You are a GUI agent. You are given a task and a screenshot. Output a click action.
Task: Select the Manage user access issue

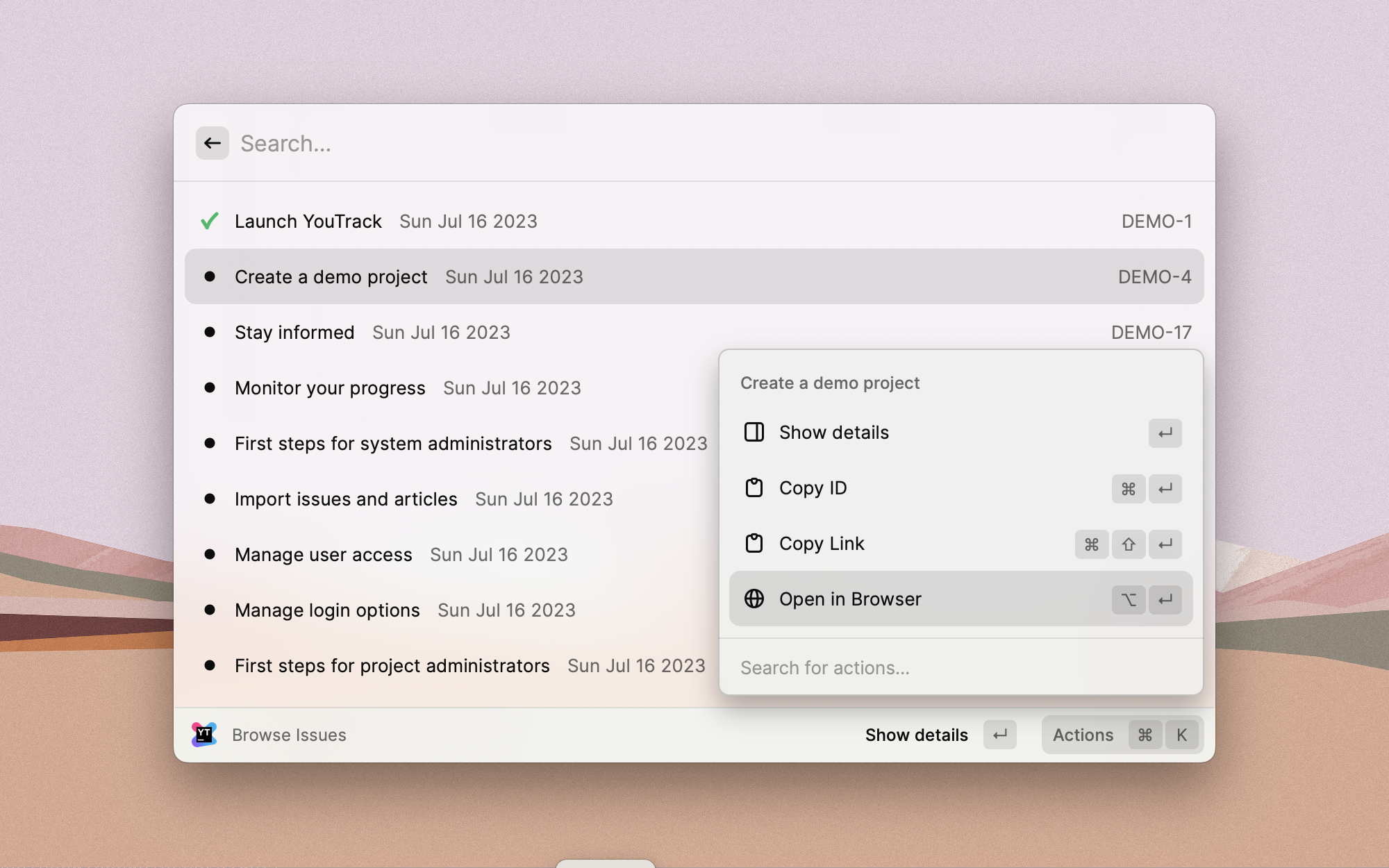[x=451, y=554]
